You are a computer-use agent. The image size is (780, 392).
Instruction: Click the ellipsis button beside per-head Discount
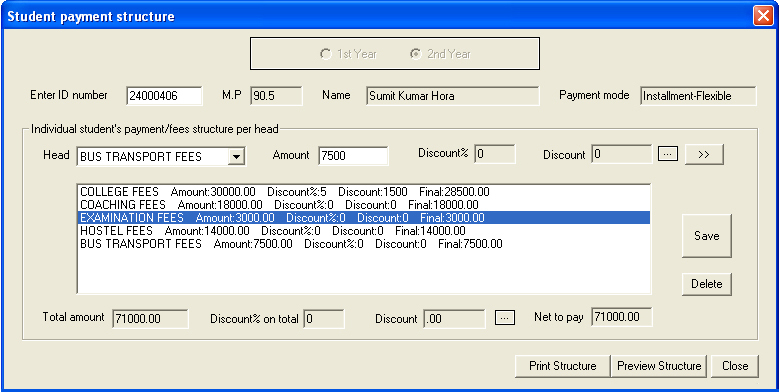[668, 154]
